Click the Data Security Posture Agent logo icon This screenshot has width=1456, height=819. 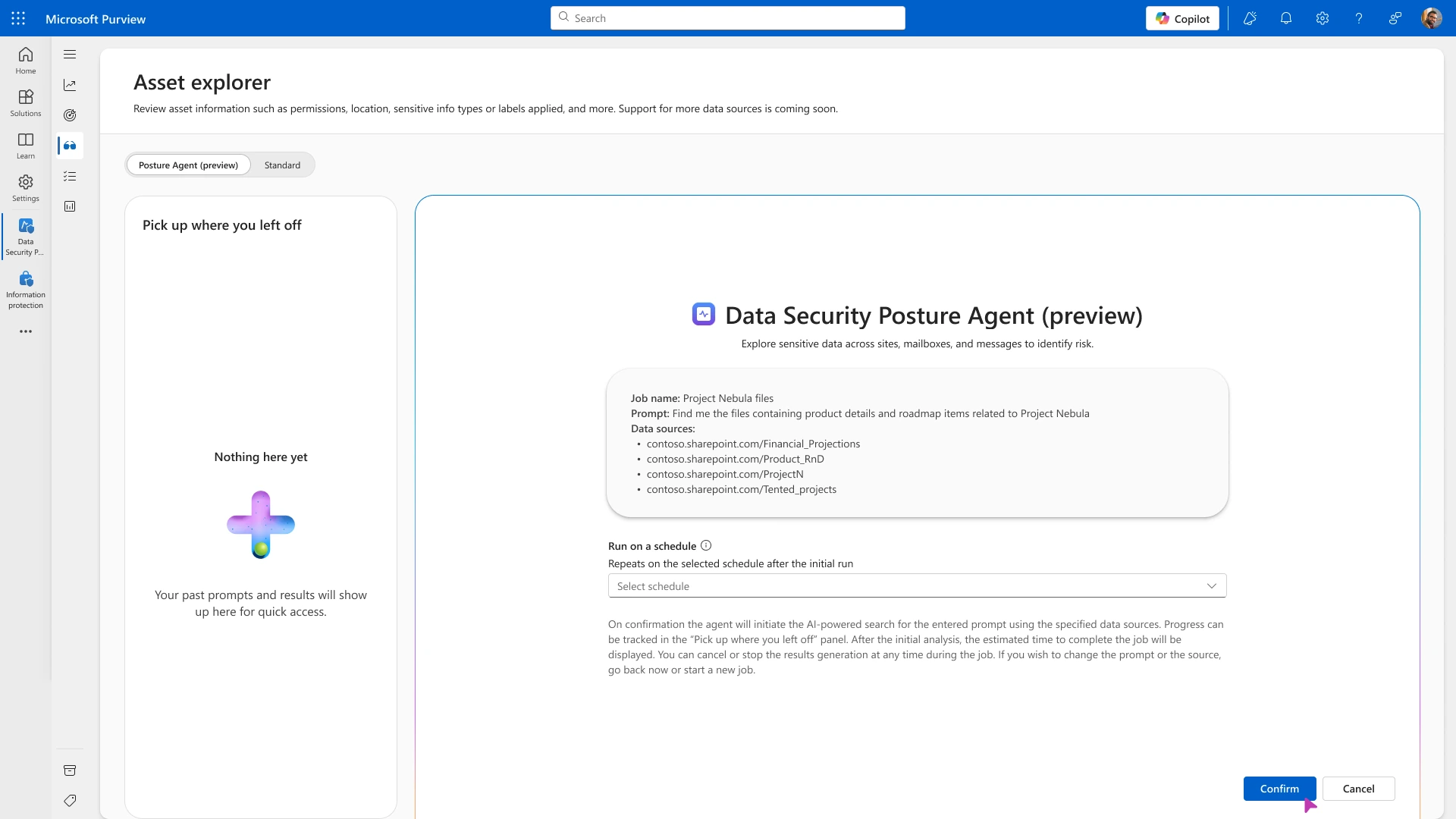704,314
